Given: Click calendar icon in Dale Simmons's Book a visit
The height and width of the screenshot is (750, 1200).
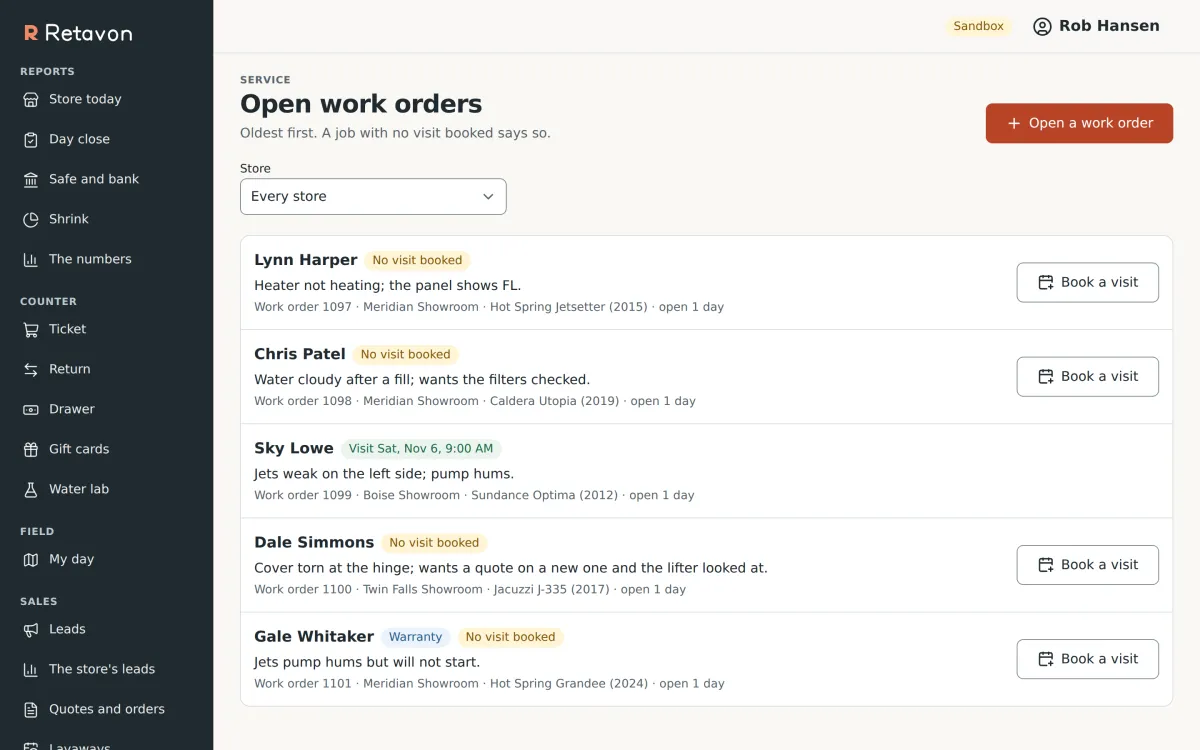Looking at the screenshot, I should 1046,564.
